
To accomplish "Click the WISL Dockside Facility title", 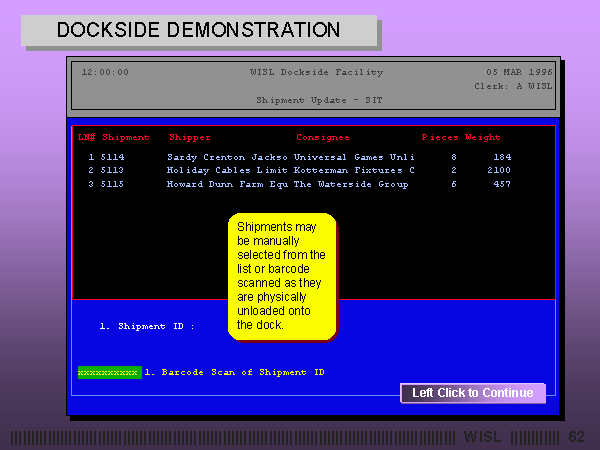I will (316, 72).
